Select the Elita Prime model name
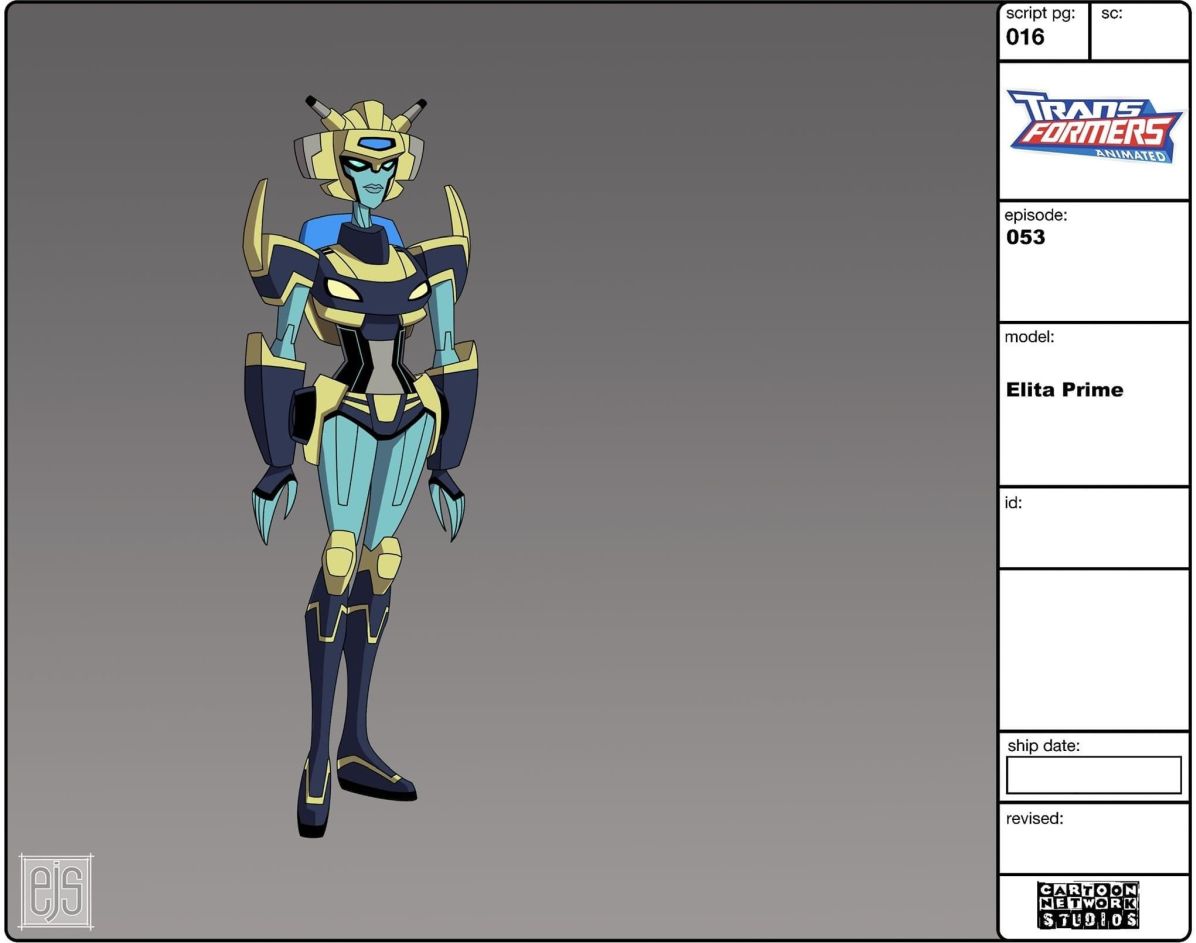The height and width of the screenshot is (943, 1196). [x=1064, y=390]
